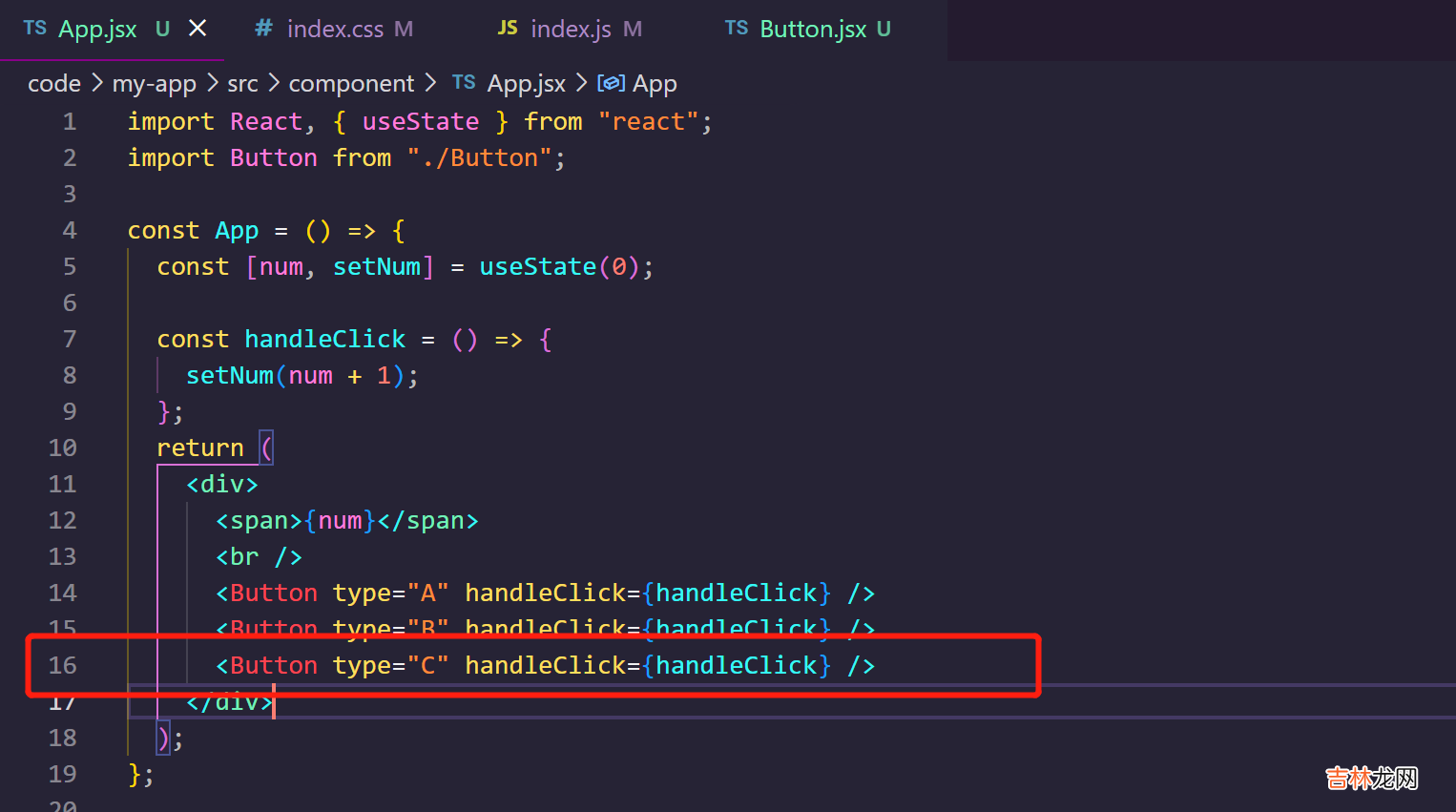Screen dimensions: 1456x812
Task: Click the JS icon on index.js tab
Action: point(508,29)
